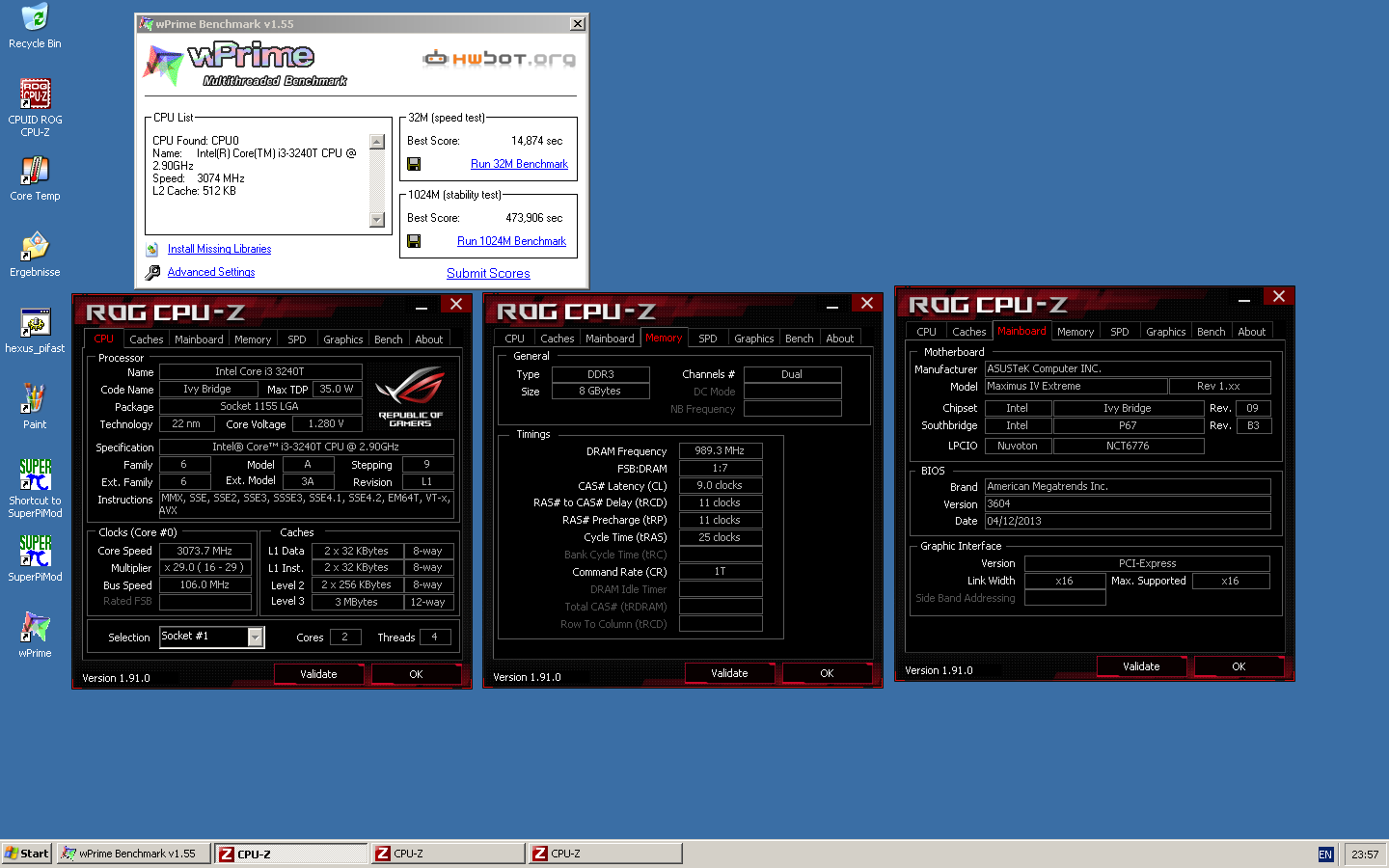Run the 32M Benchmark
1389x868 pixels.
(x=519, y=164)
